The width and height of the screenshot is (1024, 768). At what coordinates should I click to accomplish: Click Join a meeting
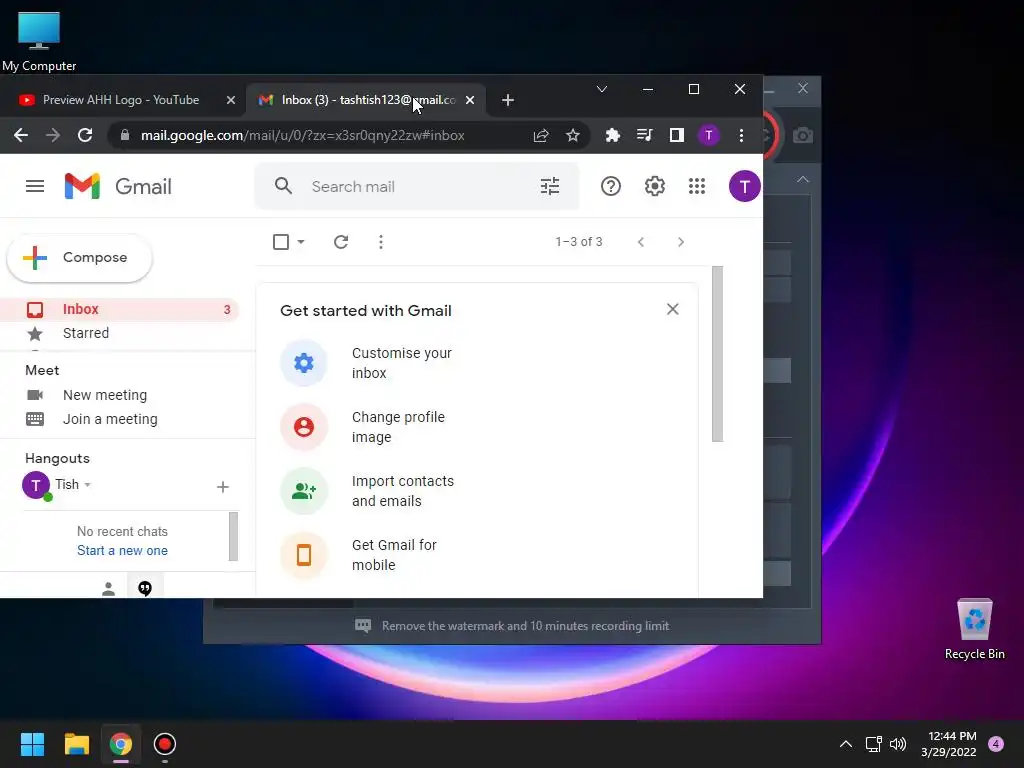tap(110, 419)
